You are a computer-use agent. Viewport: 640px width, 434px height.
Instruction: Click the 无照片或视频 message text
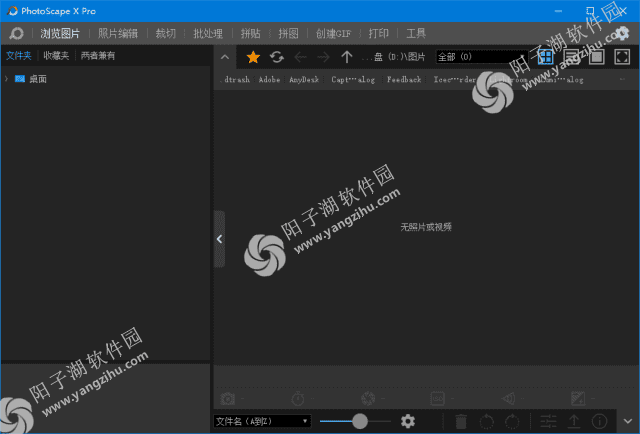pos(426,227)
